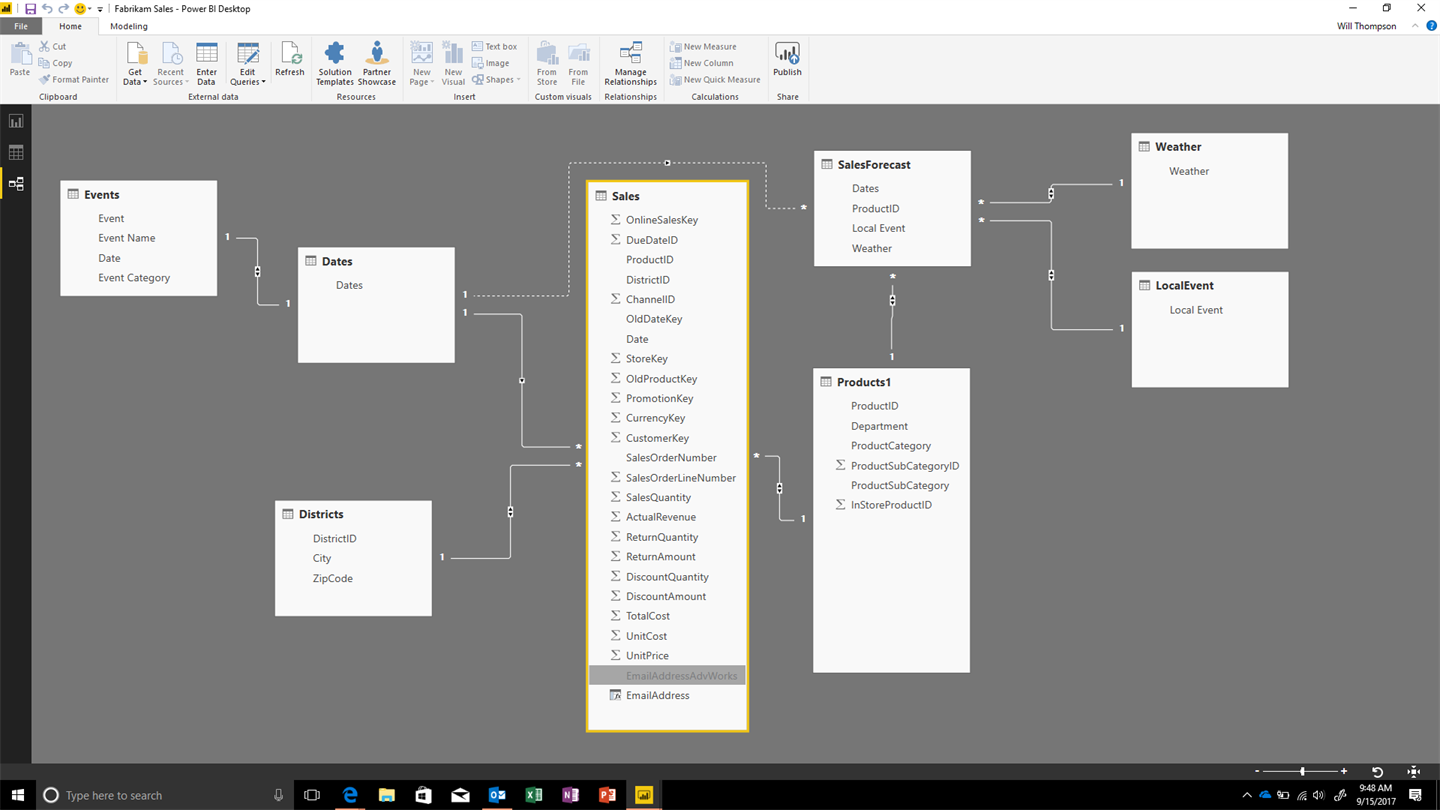The height and width of the screenshot is (810, 1440).
Task: Create a New Quick Measure
Action: pos(715,80)
